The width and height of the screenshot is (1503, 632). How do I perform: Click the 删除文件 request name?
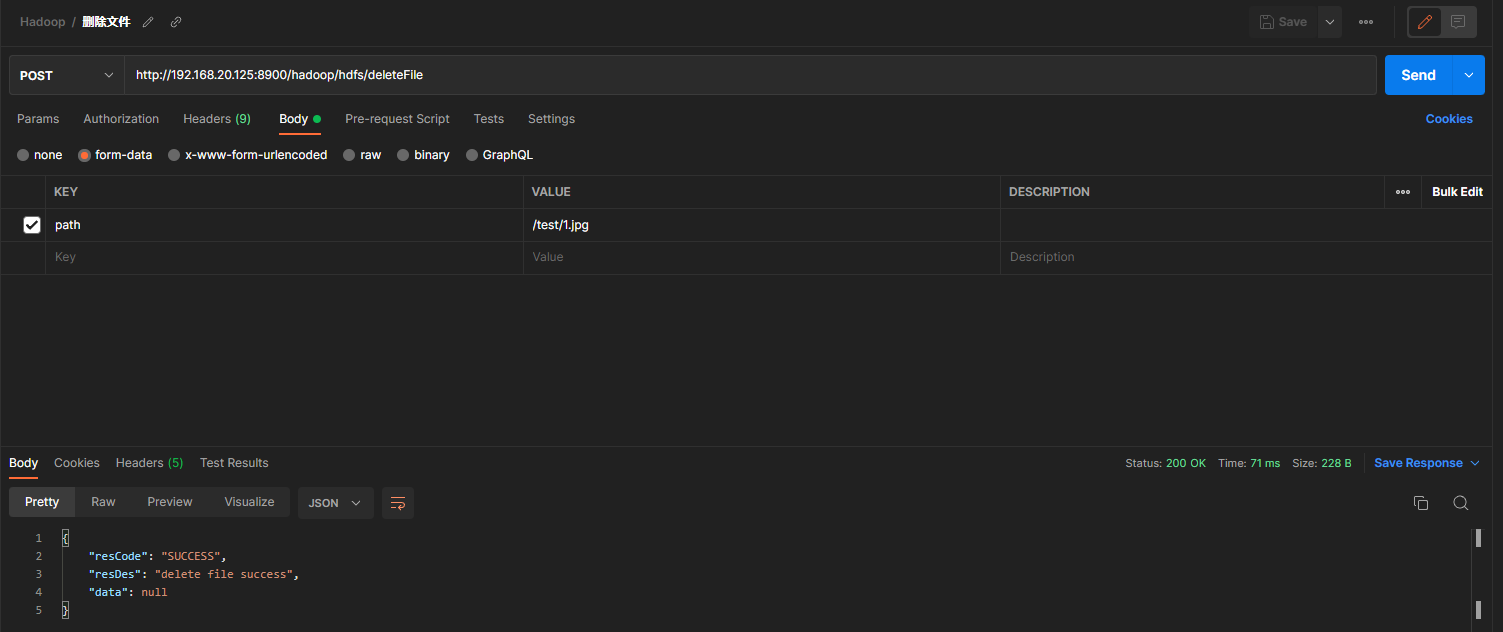tap(106, 22)
